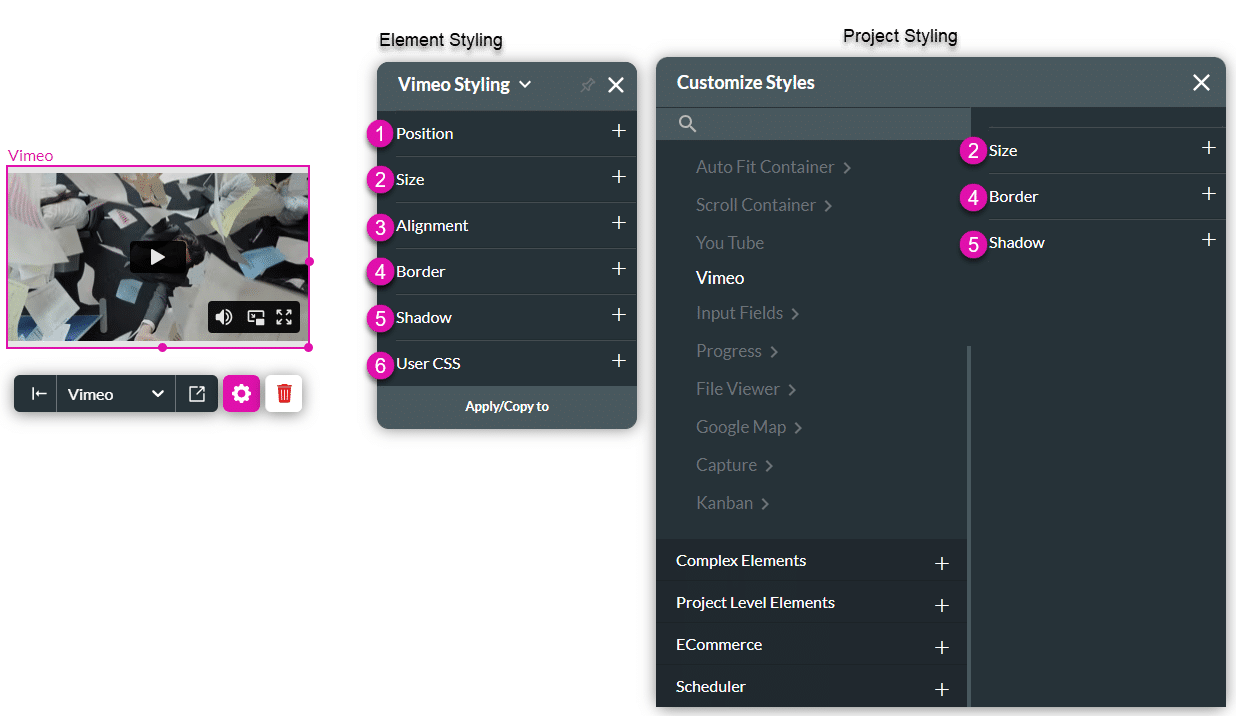Open the Vimeo element in a new window
This screenshot has width=1236, height=716.
pos(197,393)
